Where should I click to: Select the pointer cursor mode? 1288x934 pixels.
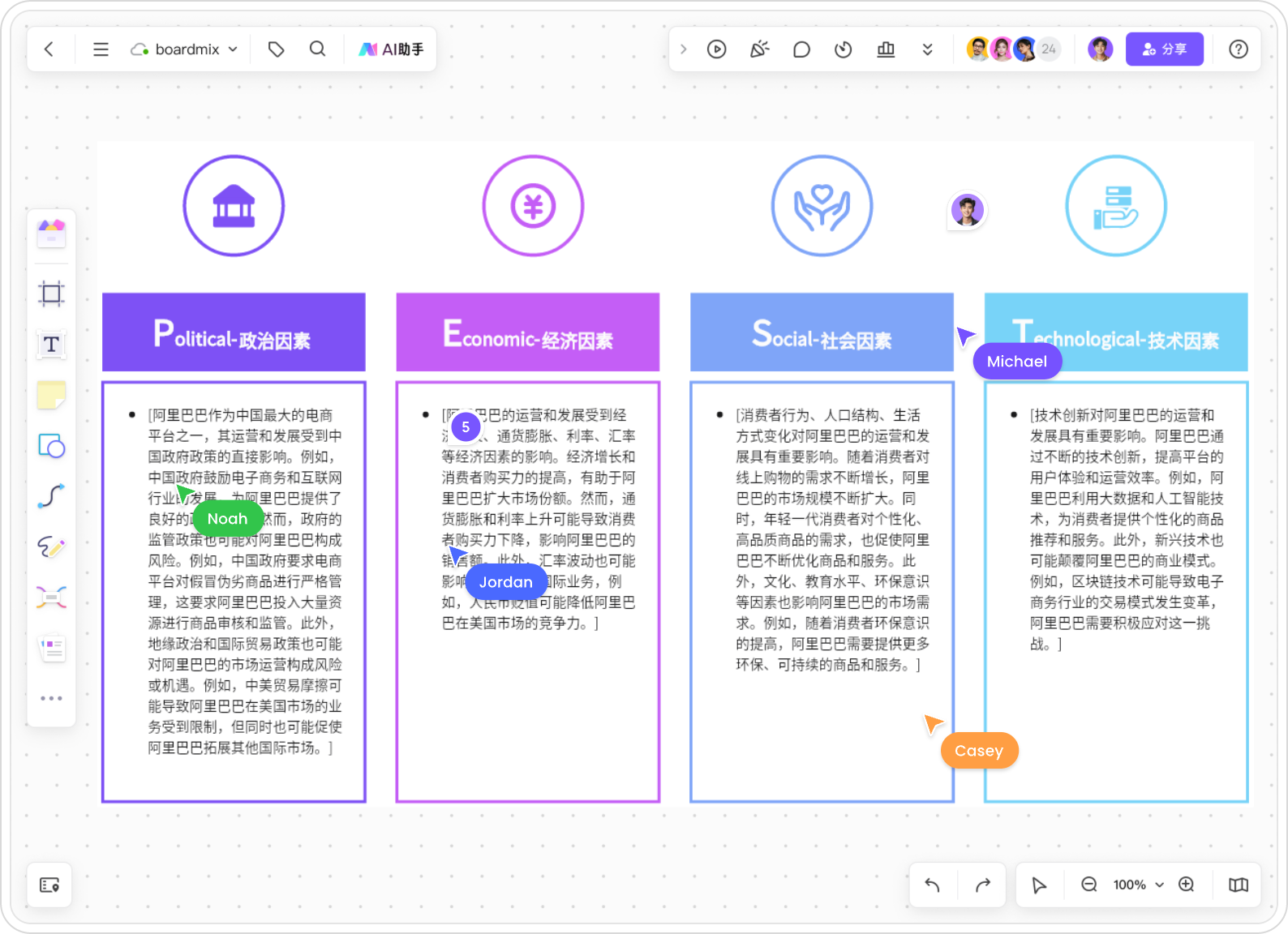[1039, 885]
